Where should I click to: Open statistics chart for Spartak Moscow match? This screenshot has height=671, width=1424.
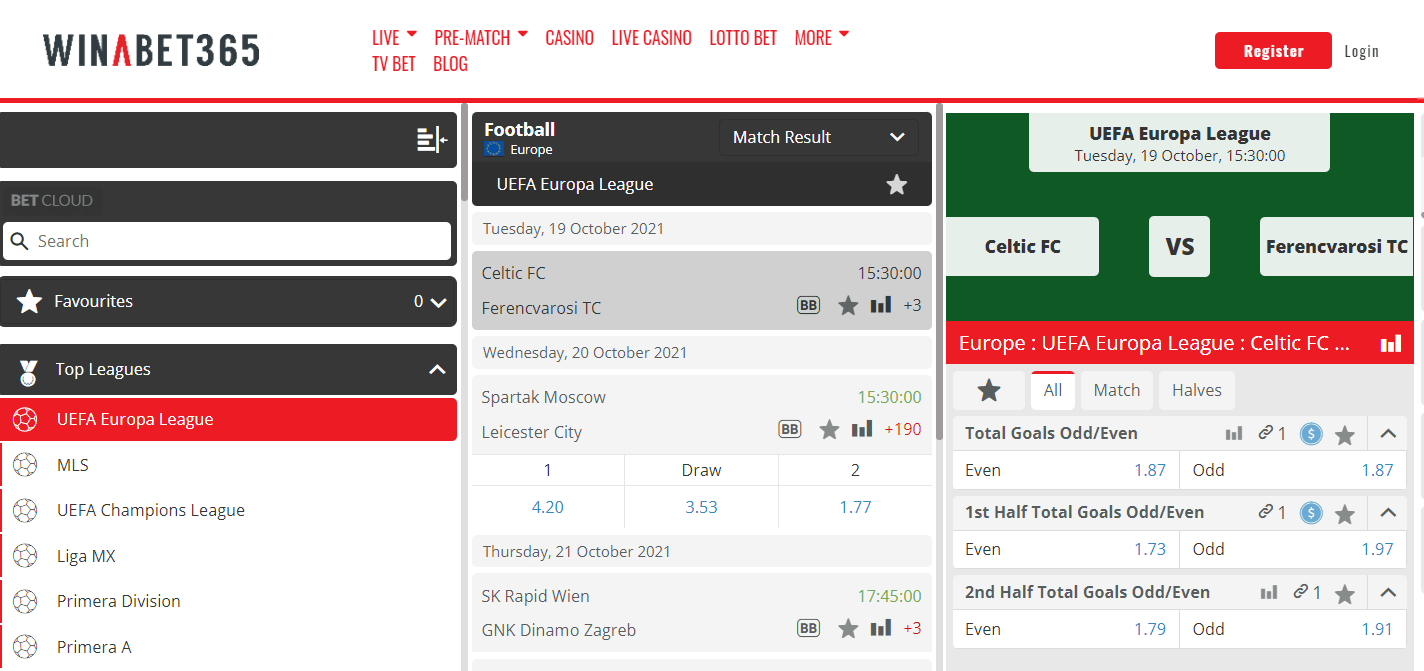click(x=862, y=429)
